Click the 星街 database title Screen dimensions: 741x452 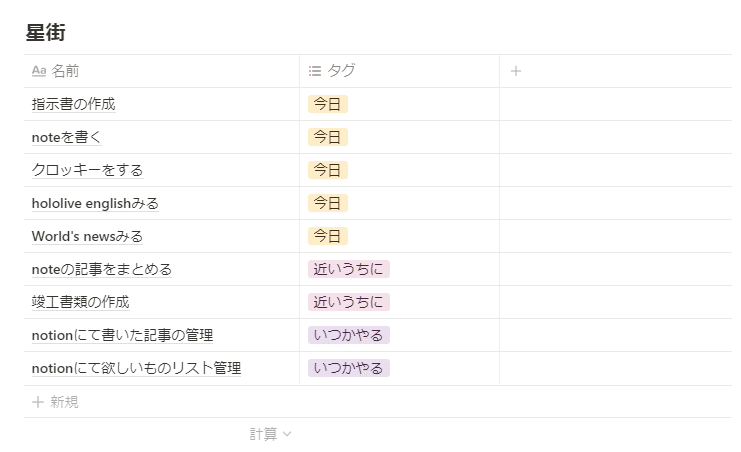46,32
